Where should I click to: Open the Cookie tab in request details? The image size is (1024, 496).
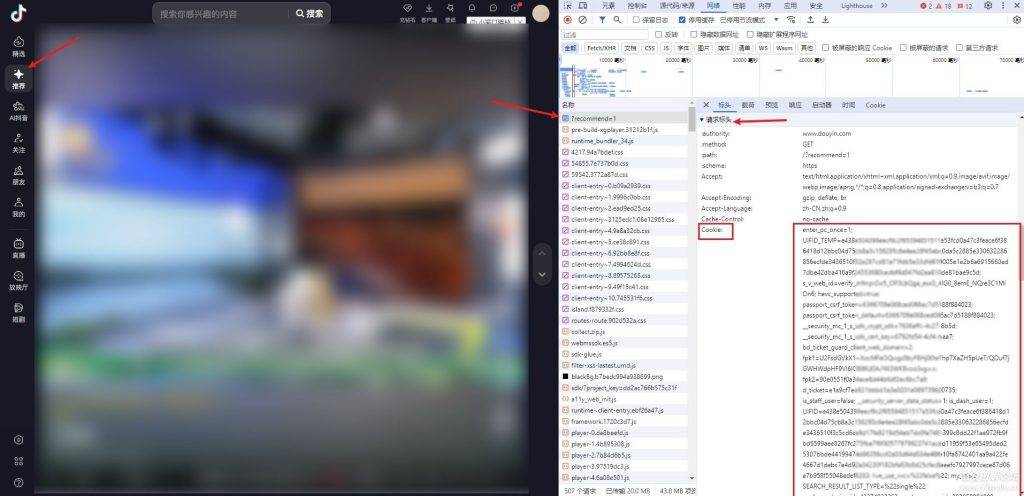click(x=875, y=105)
